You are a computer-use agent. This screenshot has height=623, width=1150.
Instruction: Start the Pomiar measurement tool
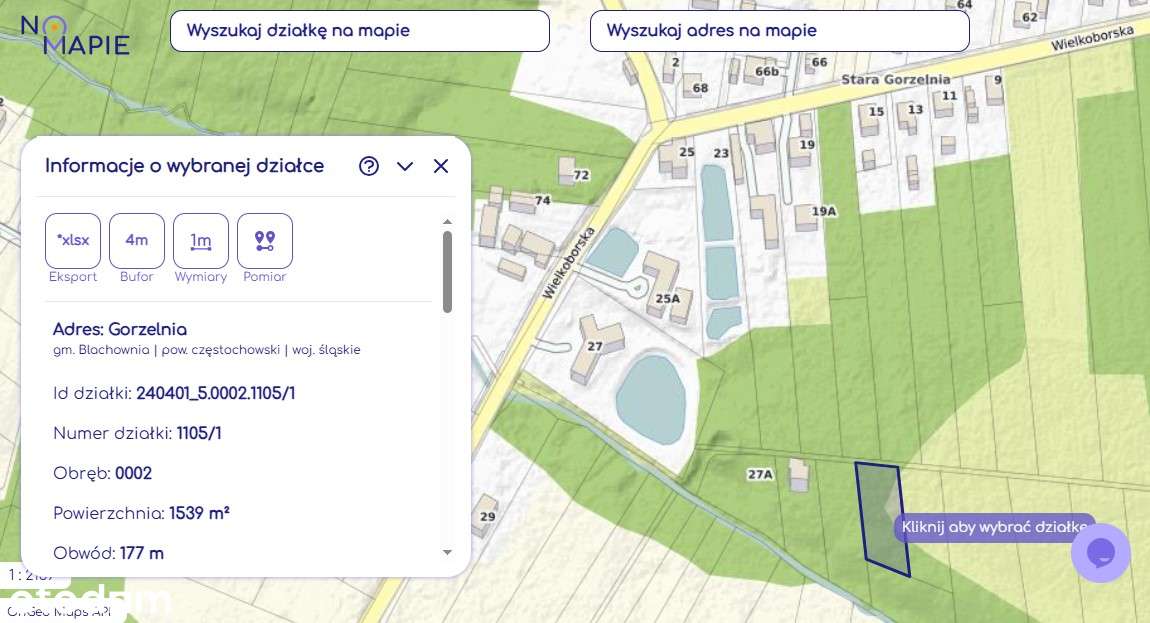[265, 241]
